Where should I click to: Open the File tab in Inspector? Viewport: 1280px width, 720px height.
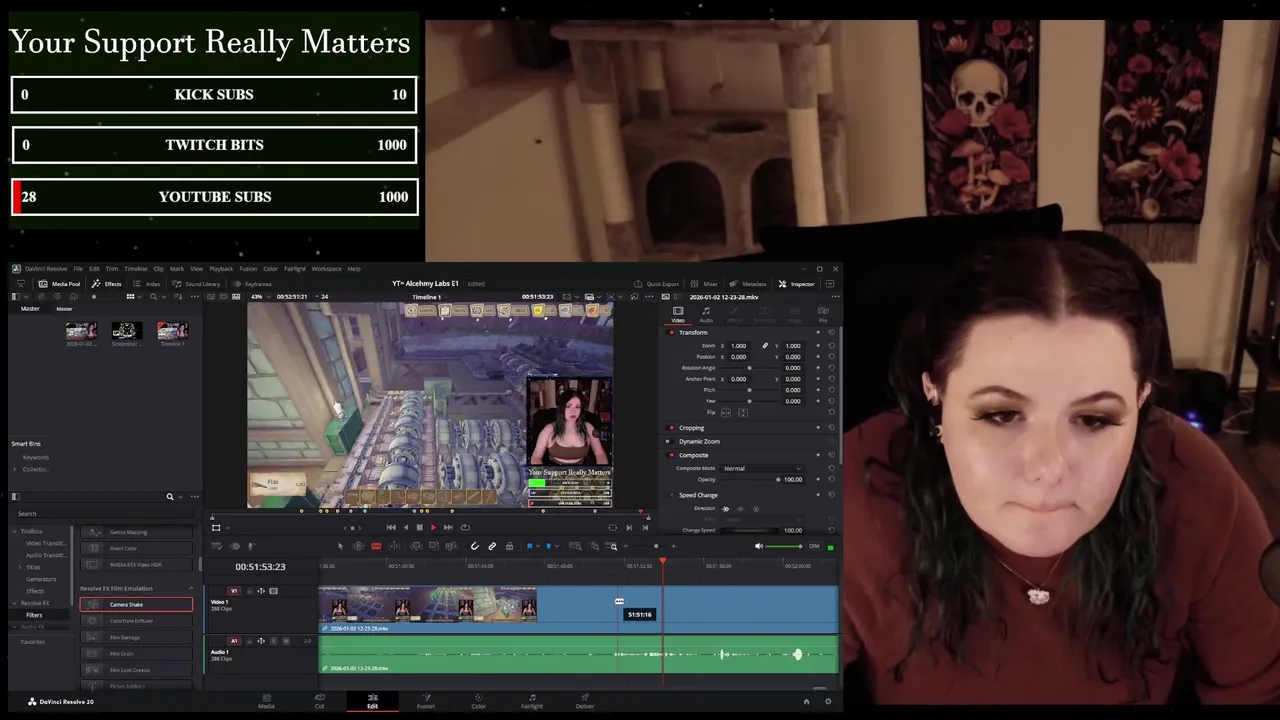coord(823,314)
